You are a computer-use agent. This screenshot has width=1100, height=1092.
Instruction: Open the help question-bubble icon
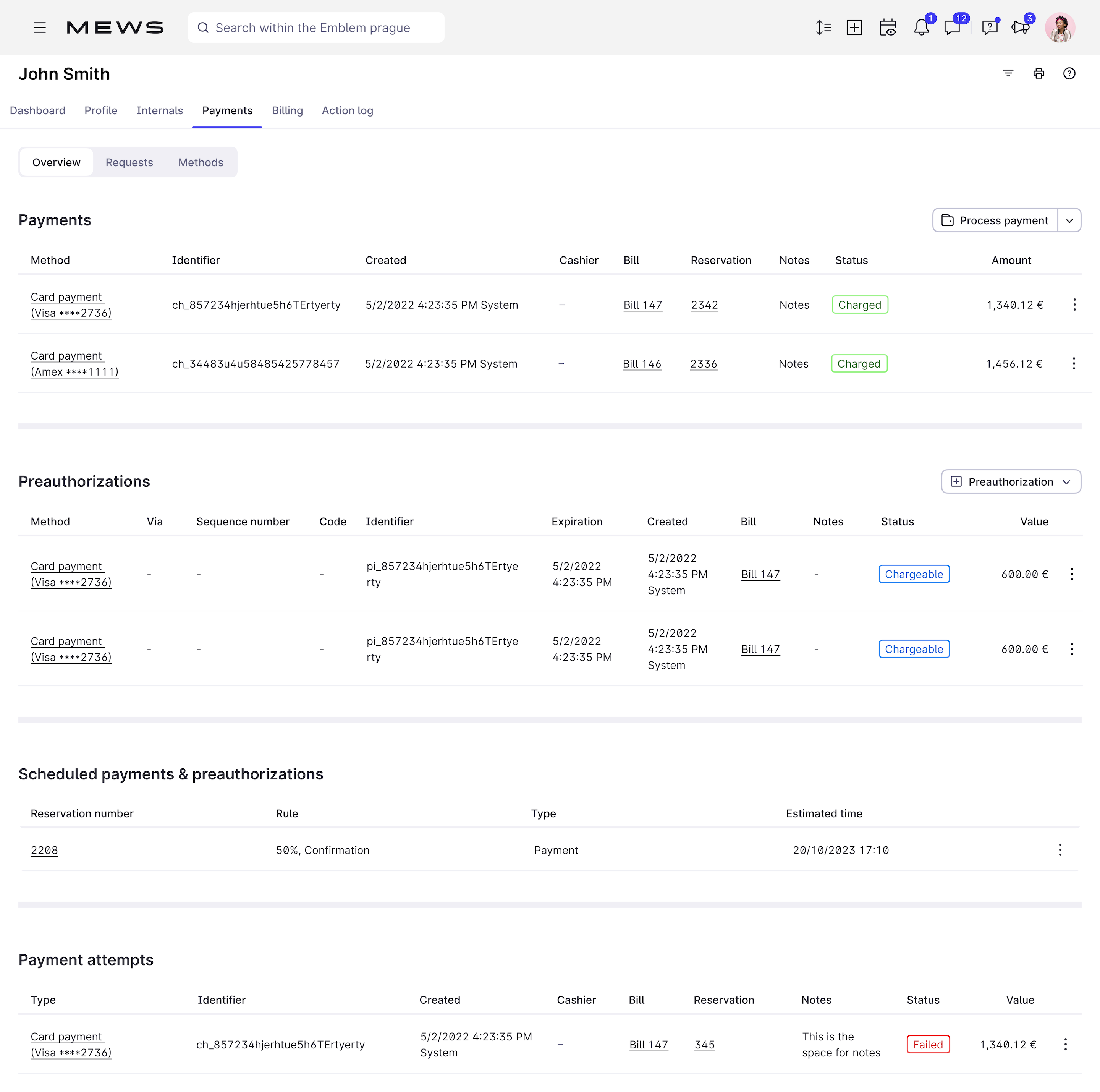[x=990, y=28]
